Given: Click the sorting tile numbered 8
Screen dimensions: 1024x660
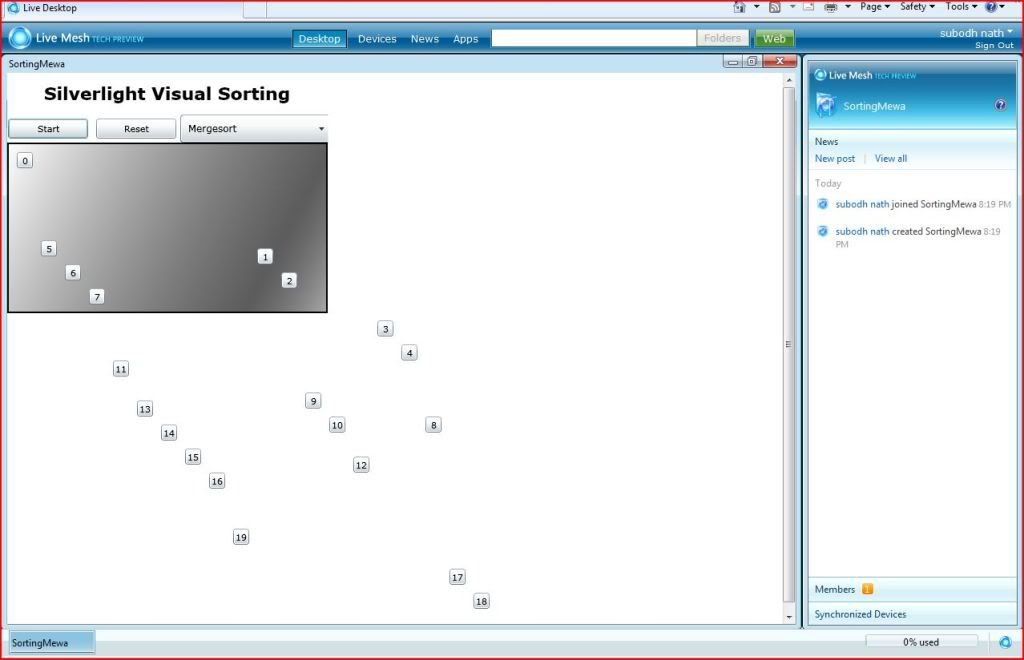Looking at the screenshot, I should click(434, 425).
